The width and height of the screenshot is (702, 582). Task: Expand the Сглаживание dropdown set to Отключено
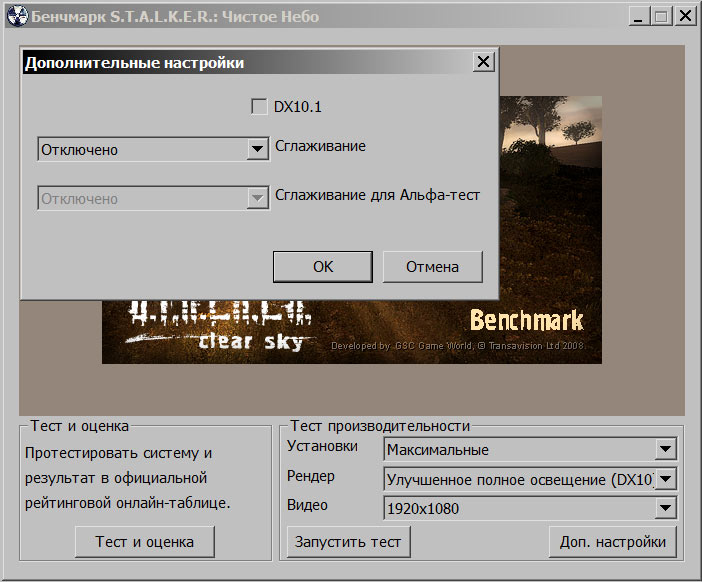[x=256, y=150]
